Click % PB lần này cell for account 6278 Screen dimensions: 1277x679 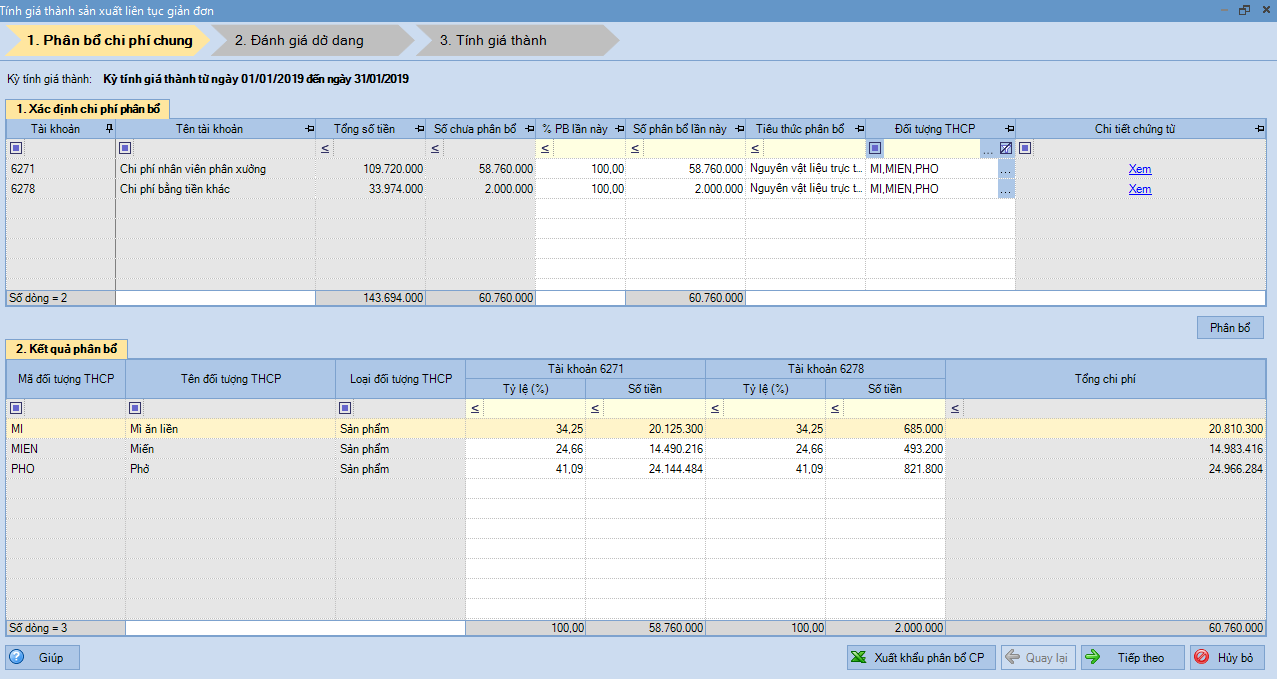pos(580,189)
